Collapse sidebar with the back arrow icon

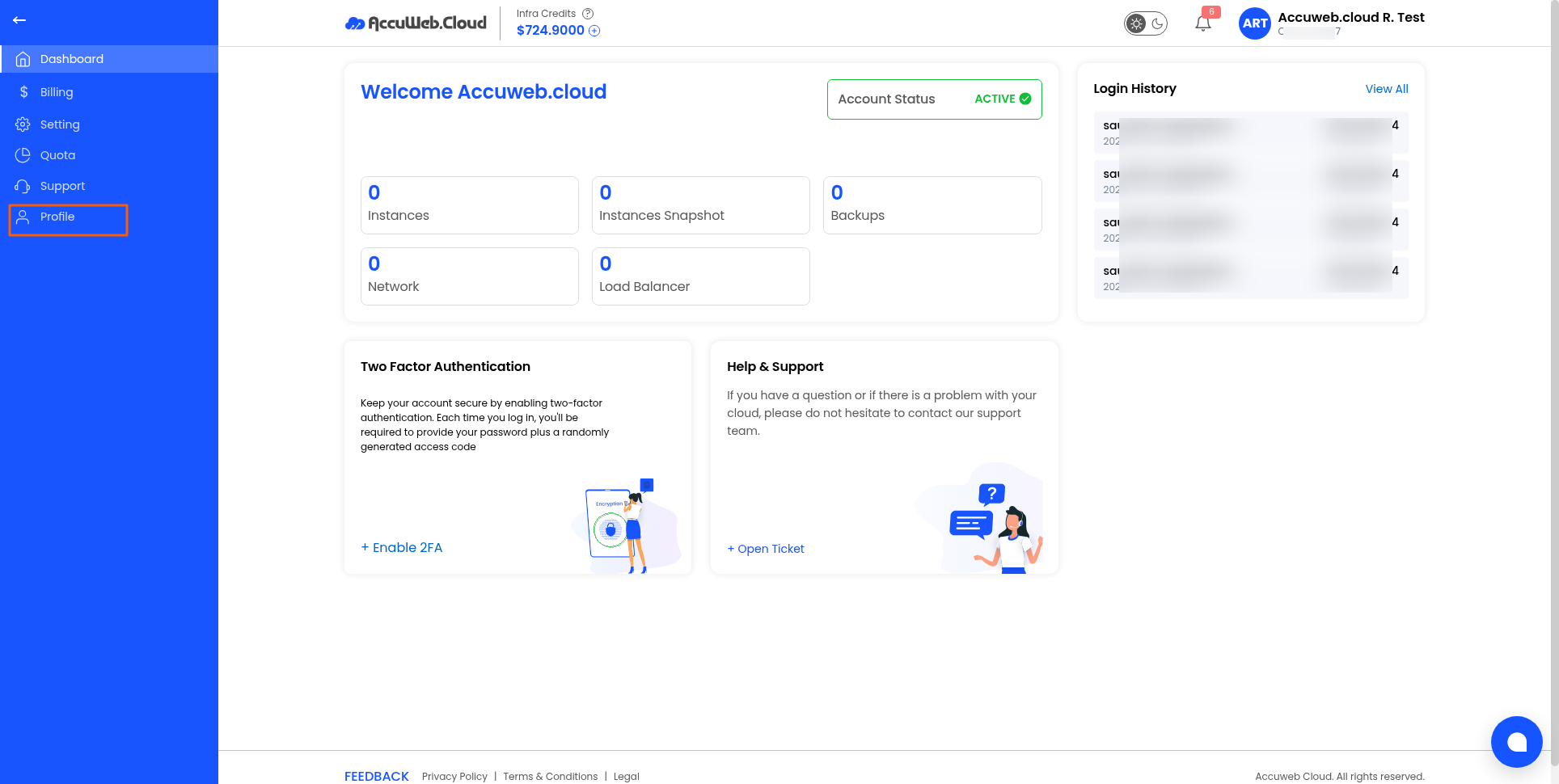pos(19,20)
